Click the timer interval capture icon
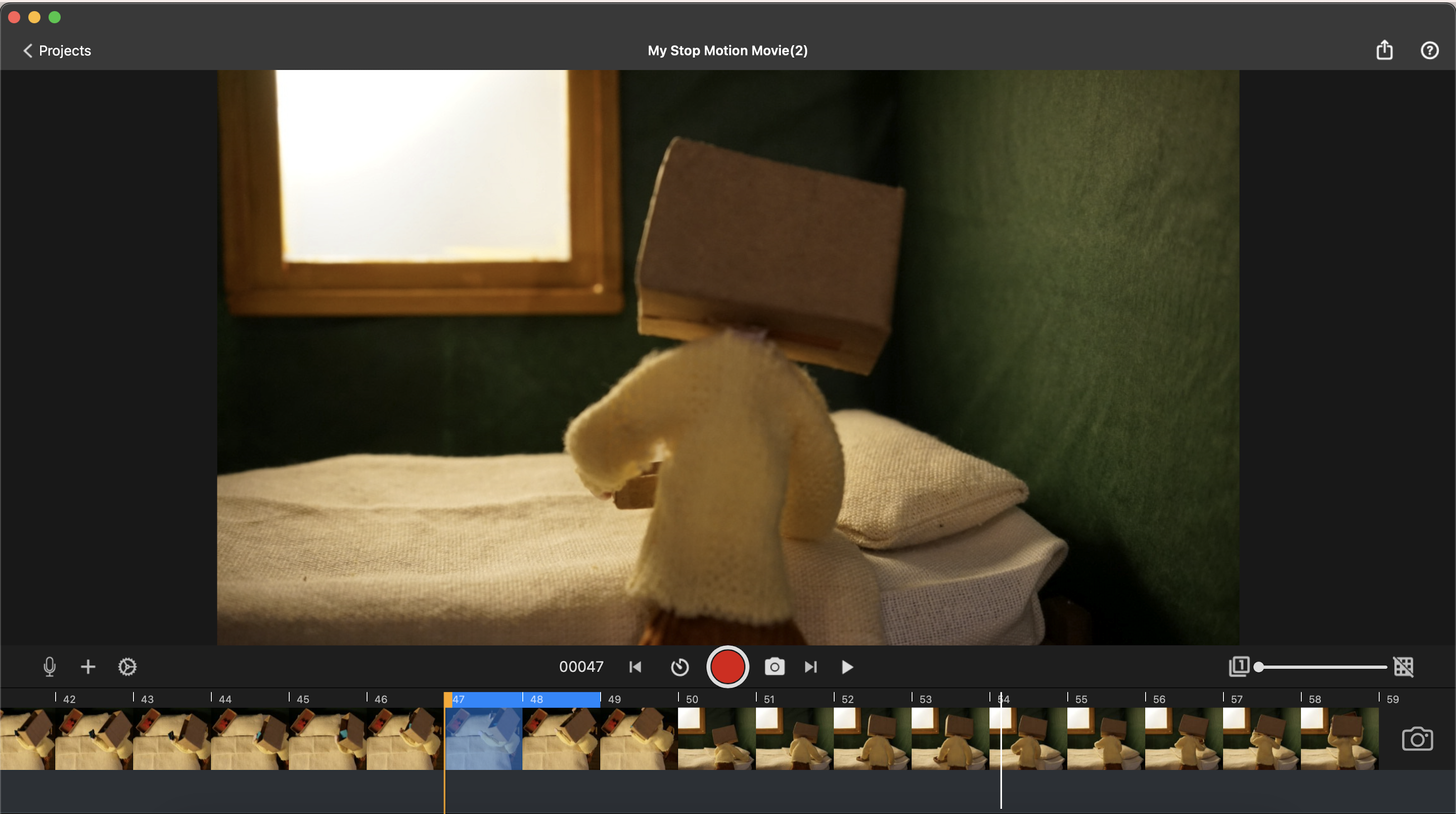Image resolution: width=1456 pixels, height=814 pixels. (679, 667)
